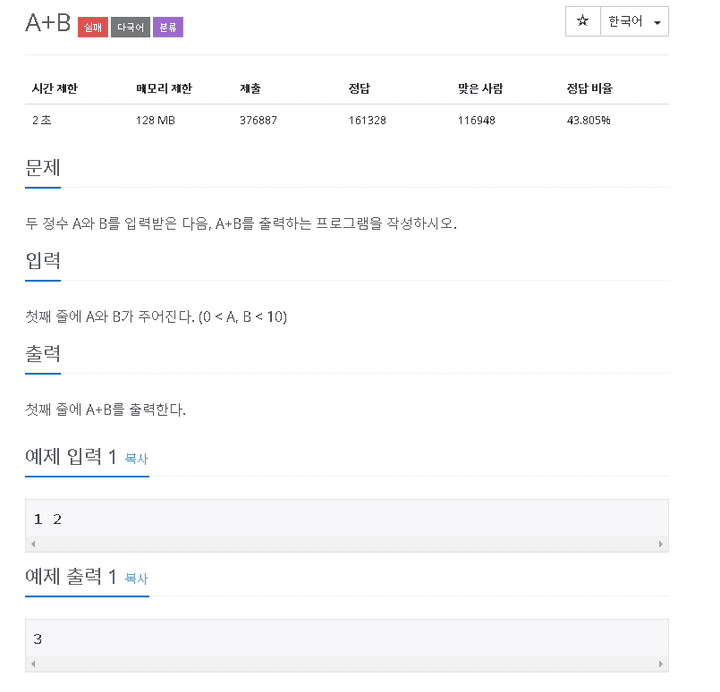Click the dropdown caret beside 한국어
Viewport: 720px width, 692px height.
[x=657, y=23]
